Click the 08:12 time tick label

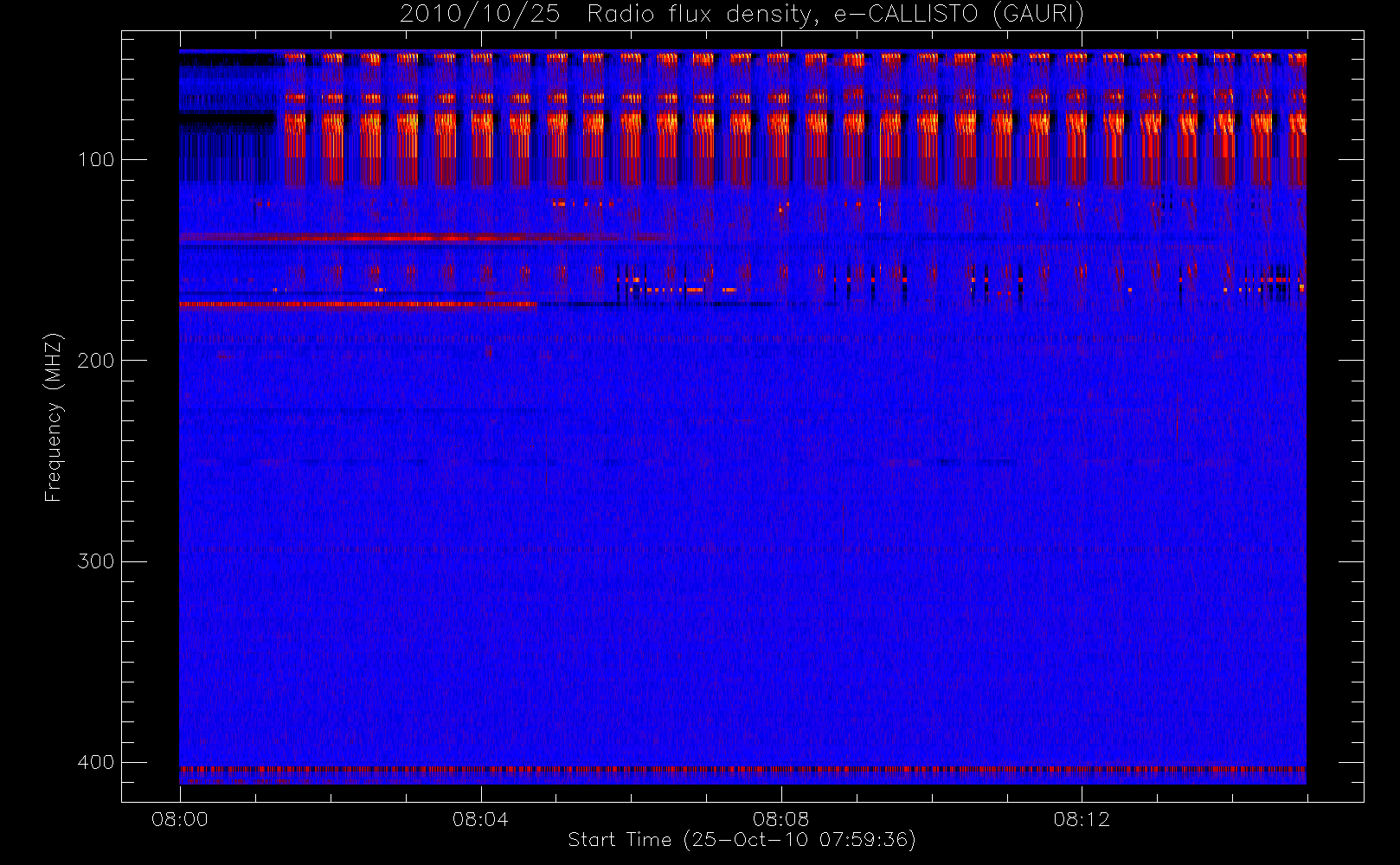click(1081, 820)
